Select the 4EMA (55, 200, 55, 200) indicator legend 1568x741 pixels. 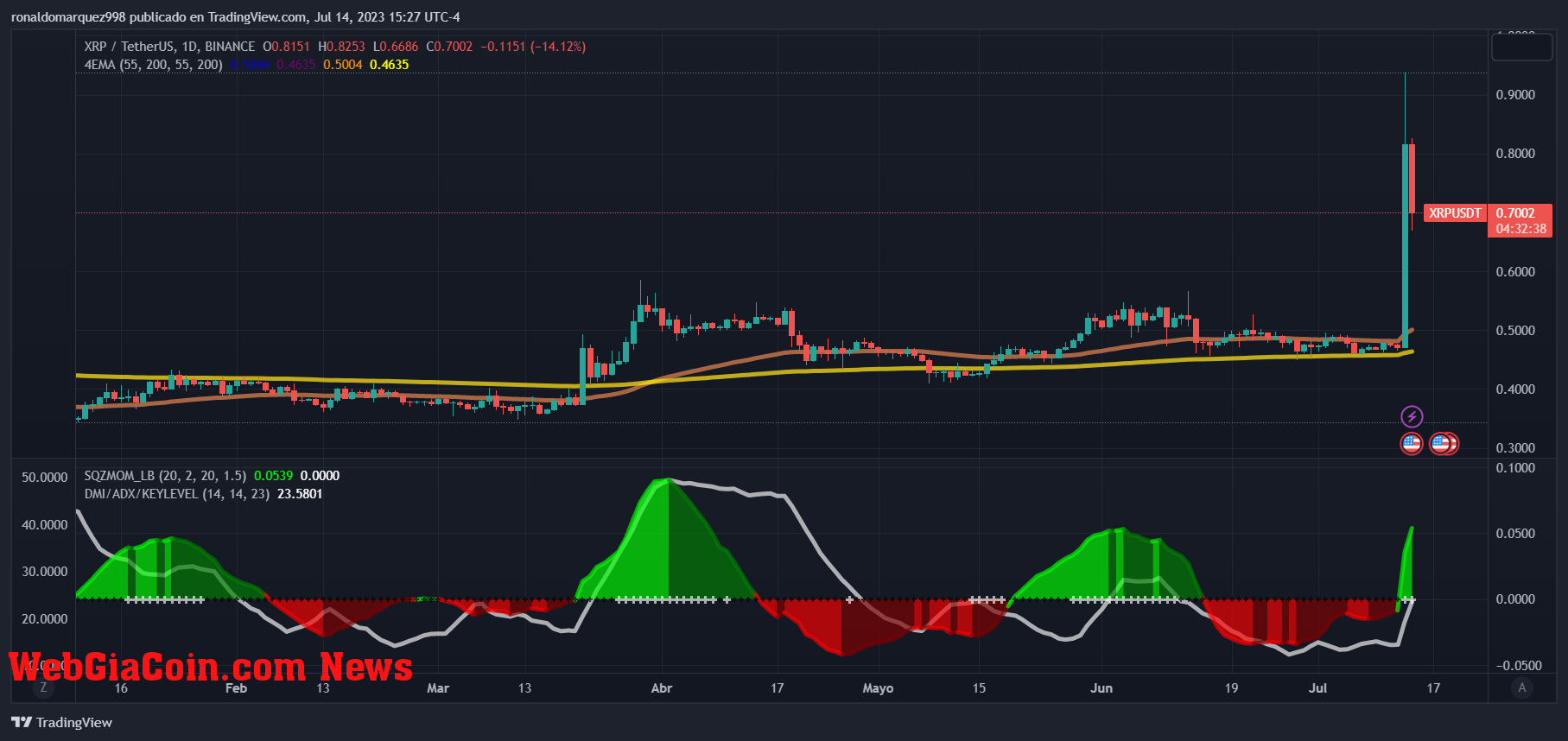pos(153,65)
